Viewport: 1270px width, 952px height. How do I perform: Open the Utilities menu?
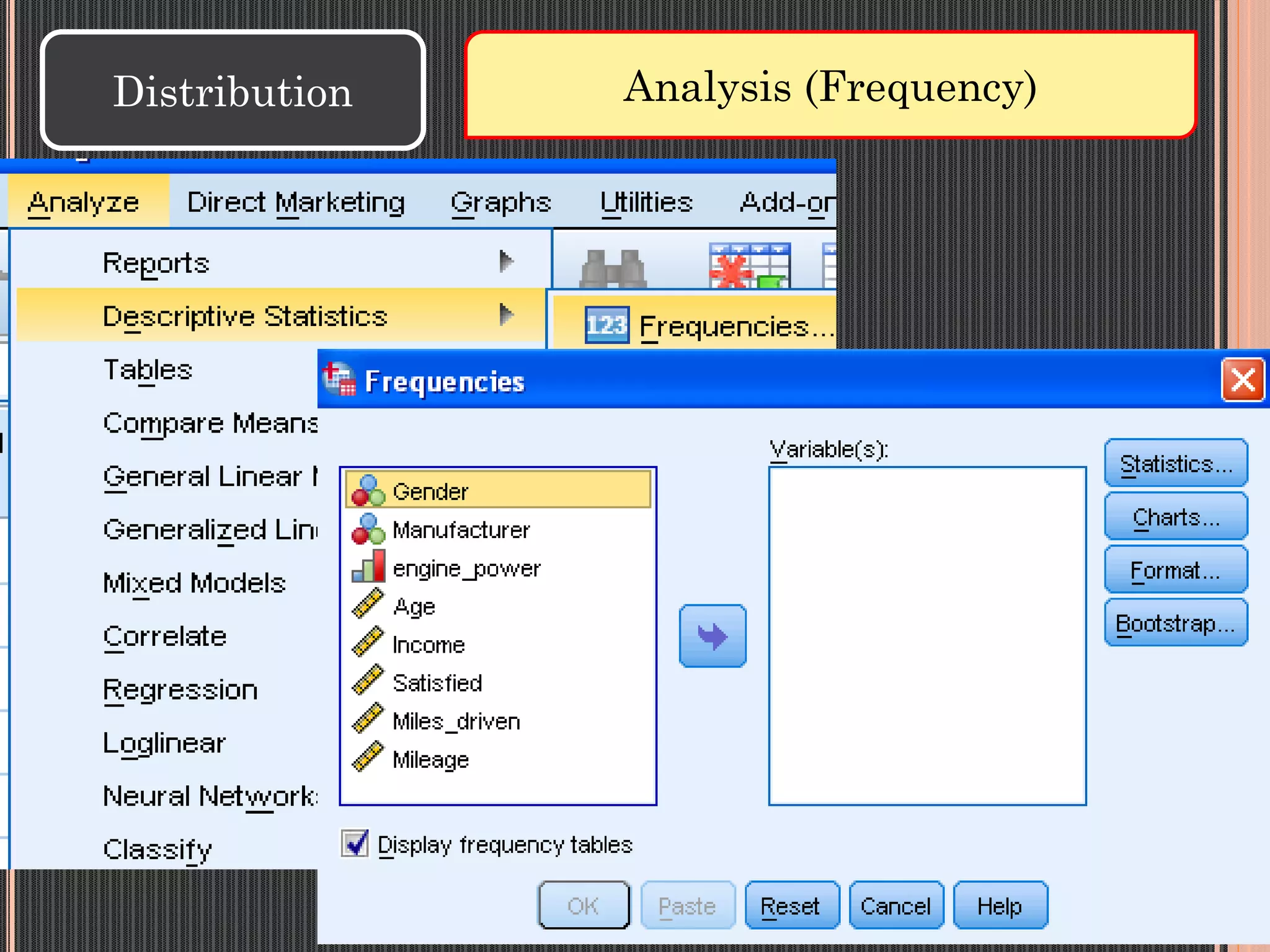646,203
